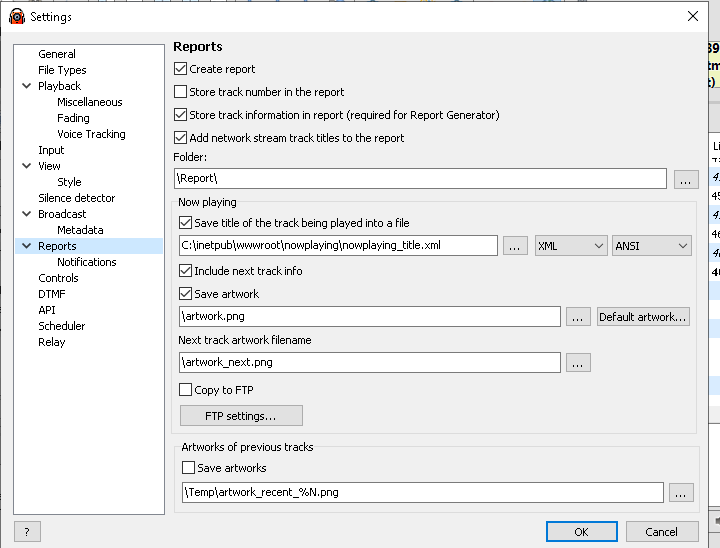
Task: Click the Folder field containing \Report\
Action: click(420, 178)
